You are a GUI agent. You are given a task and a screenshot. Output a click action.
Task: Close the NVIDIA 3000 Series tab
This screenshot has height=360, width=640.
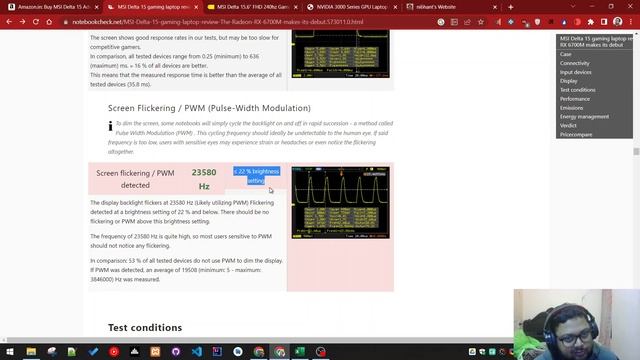[x=395, y=7]
